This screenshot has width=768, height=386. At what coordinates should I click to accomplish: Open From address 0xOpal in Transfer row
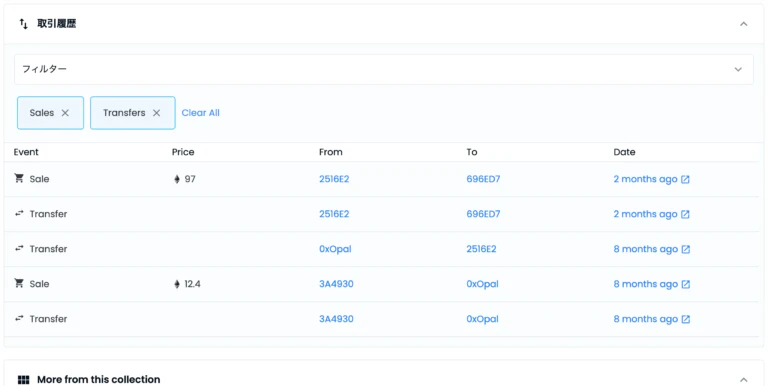pos(335,249)
